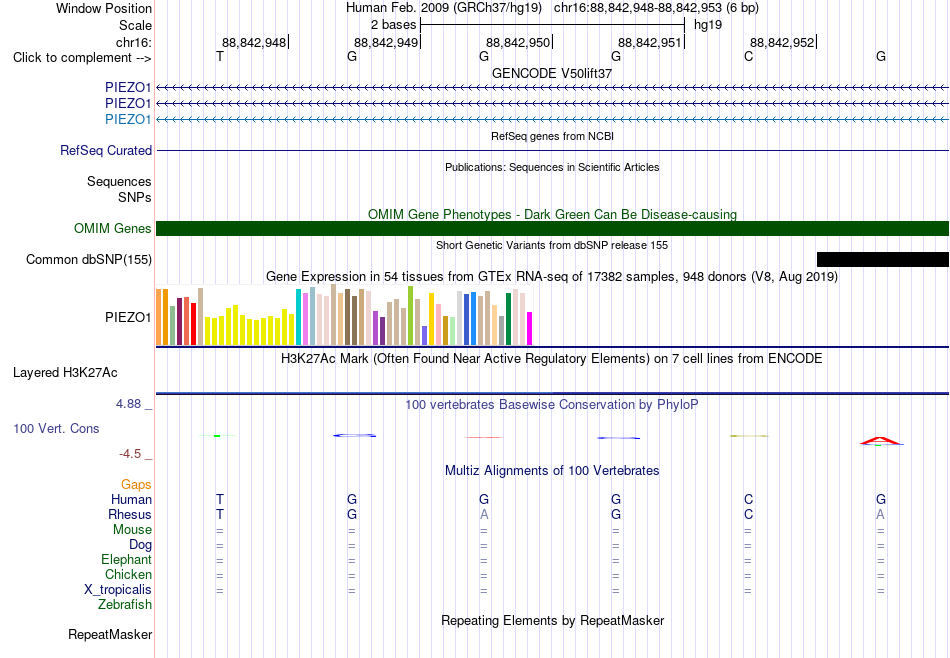This screenshot has height=658, width=950.
Task: Click 'RefSeq genes from NCBI' title
Action: [x=553, y=136]
